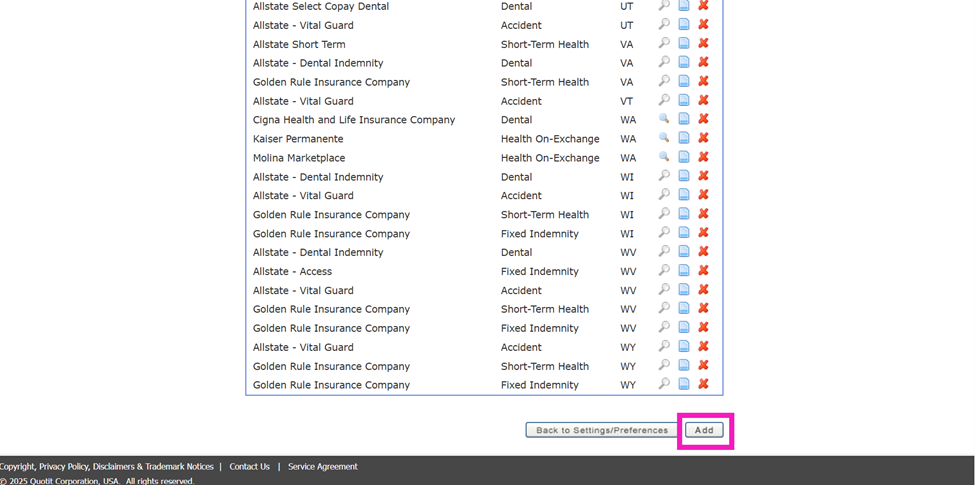Click magnifier for Allstate Vital Guard WV
This screenshot has width=975, height=485.
[664, 289]
